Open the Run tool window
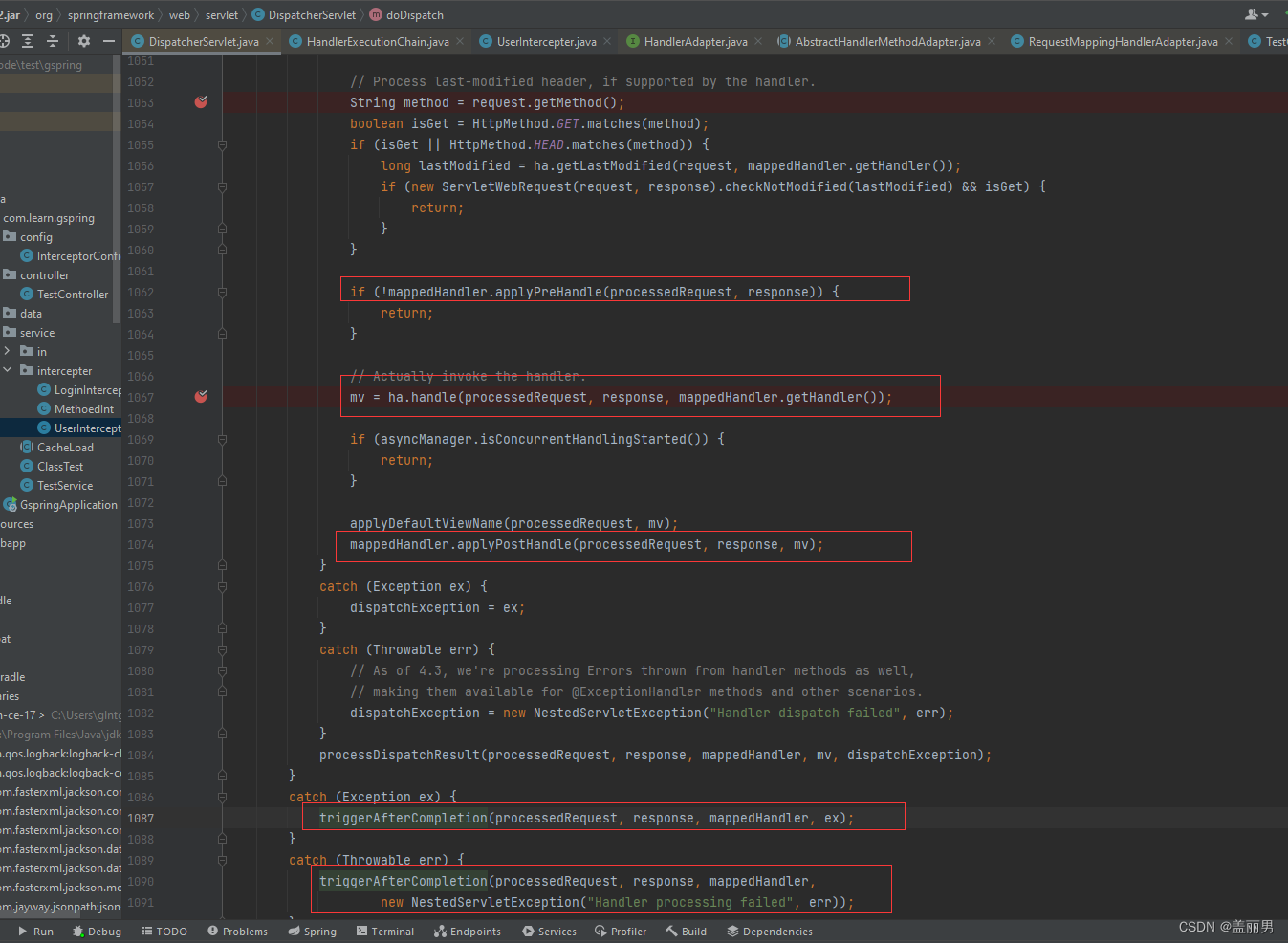The image size is (1288, 943). [x=36, y=932]
